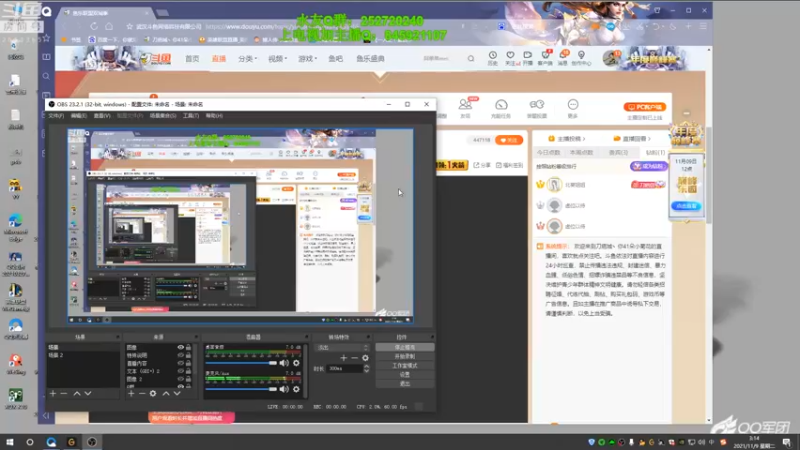Switch to the 本周贡献 tab
Viewport: 800px width, 450px height.
(x=581, y=153)
